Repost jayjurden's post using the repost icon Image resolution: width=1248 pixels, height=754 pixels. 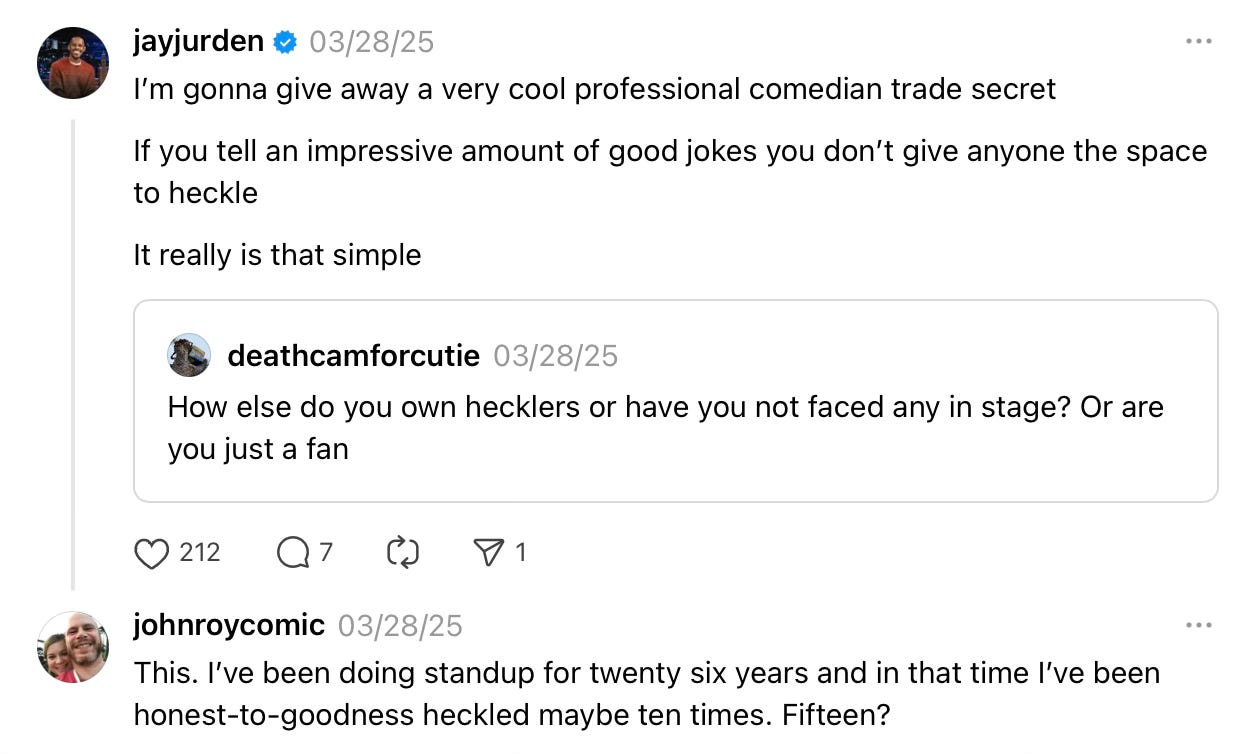click(402, 553)
